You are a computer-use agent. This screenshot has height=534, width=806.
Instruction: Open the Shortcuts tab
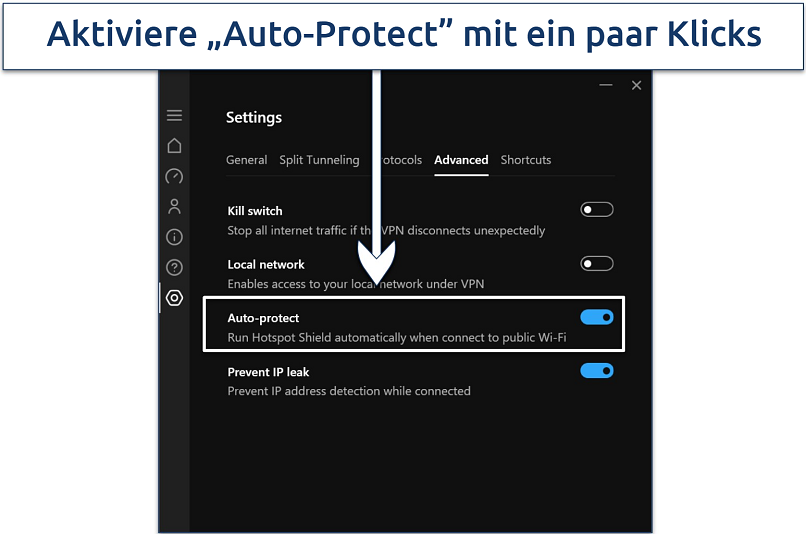[x=526, y=160]
